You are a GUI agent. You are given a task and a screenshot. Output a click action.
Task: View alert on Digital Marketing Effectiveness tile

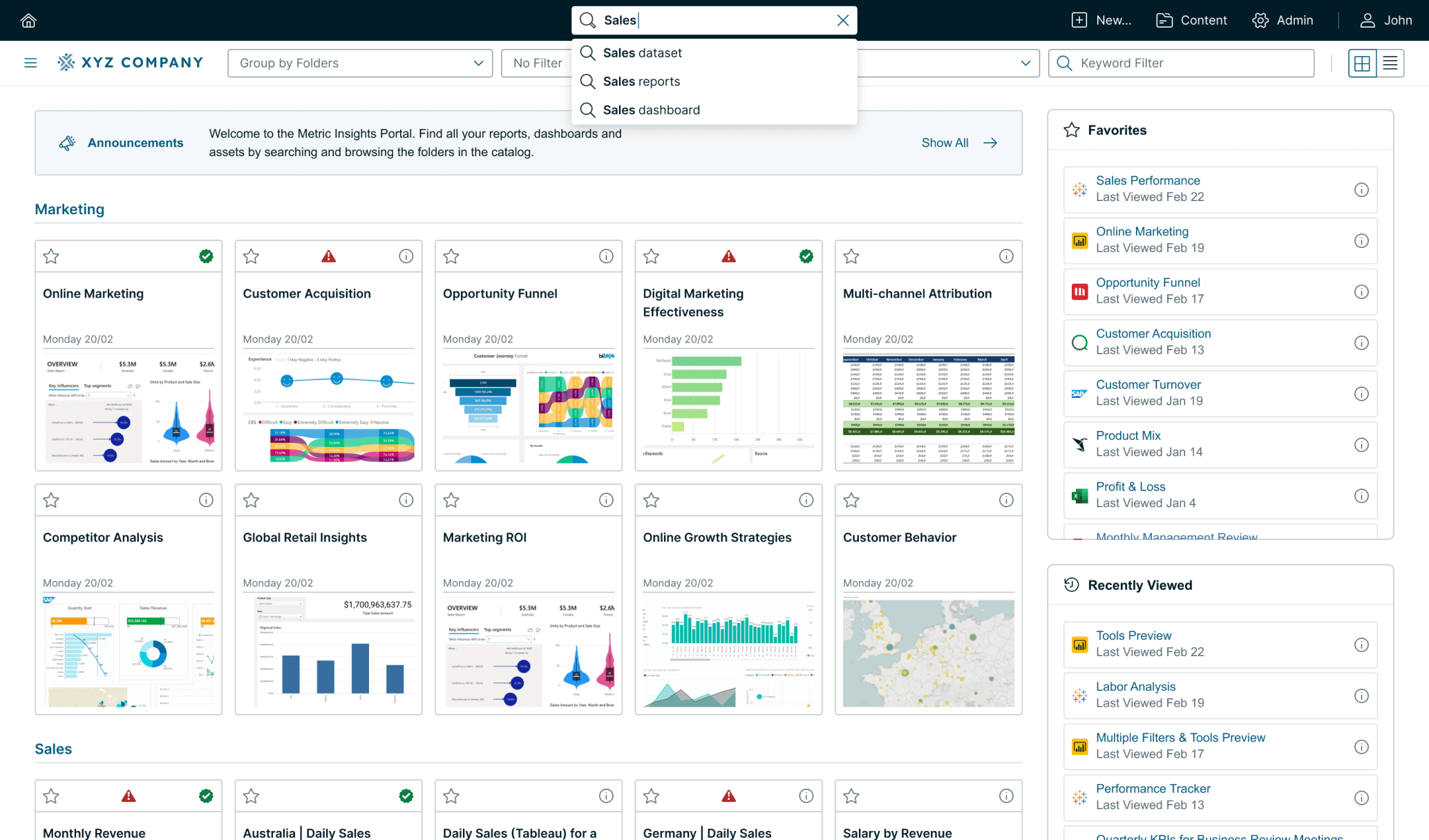728,256
